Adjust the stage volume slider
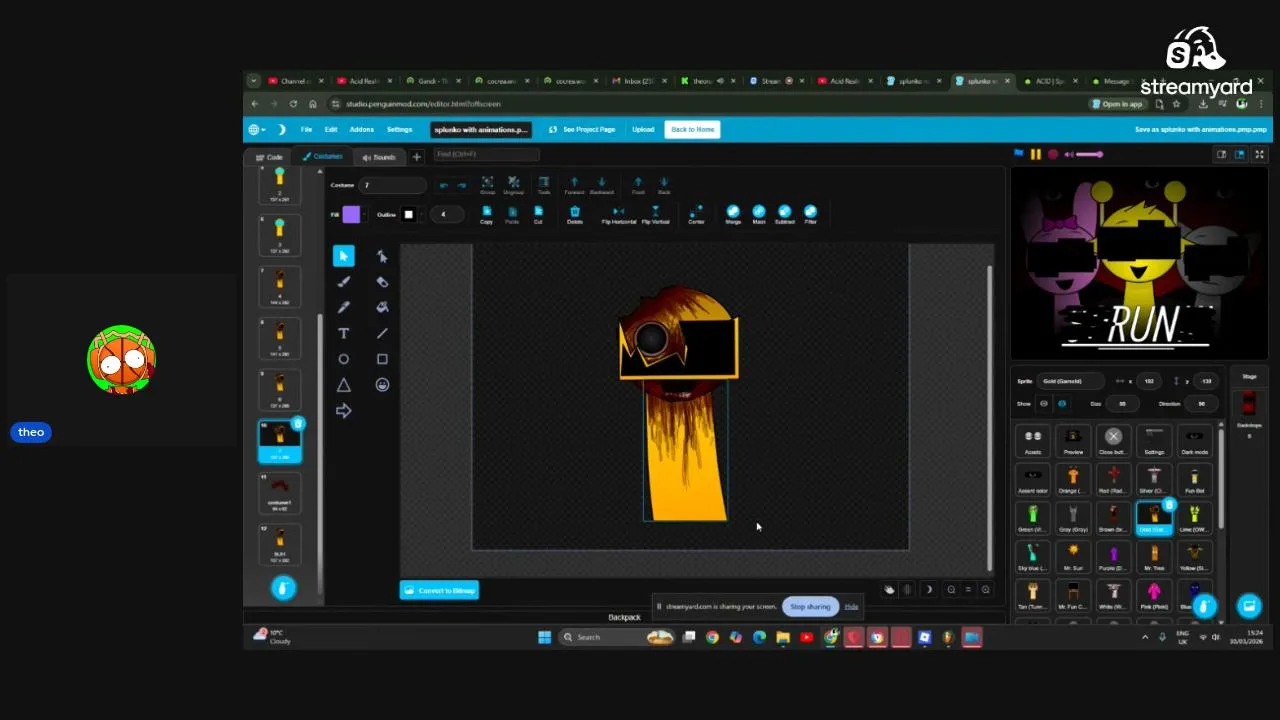The height and width of the screenshot is (720, 1280). pos(1090,154)
